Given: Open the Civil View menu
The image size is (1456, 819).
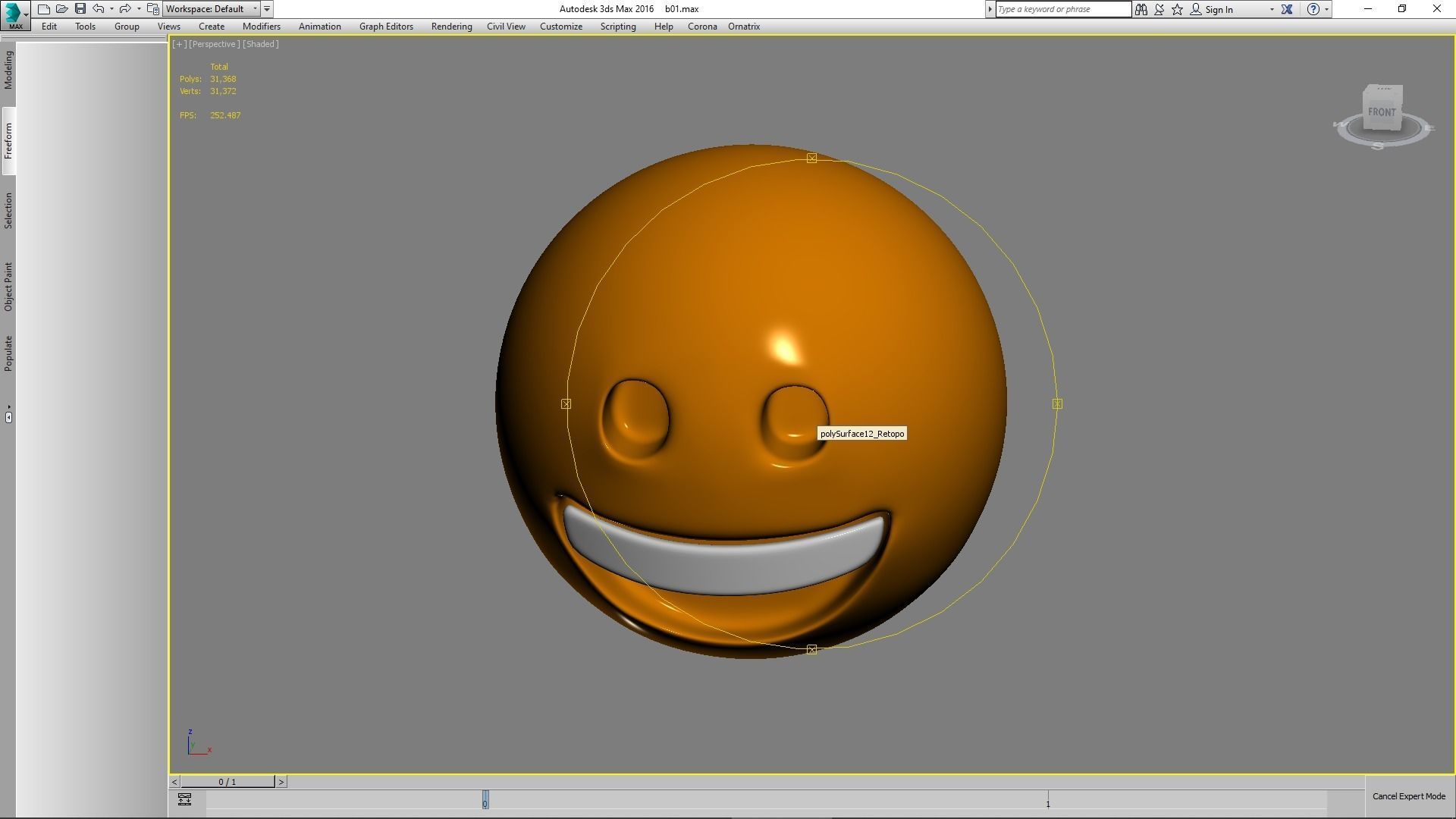Looking at the screenshot, I should pyautogui.click(x=506, y=27).
